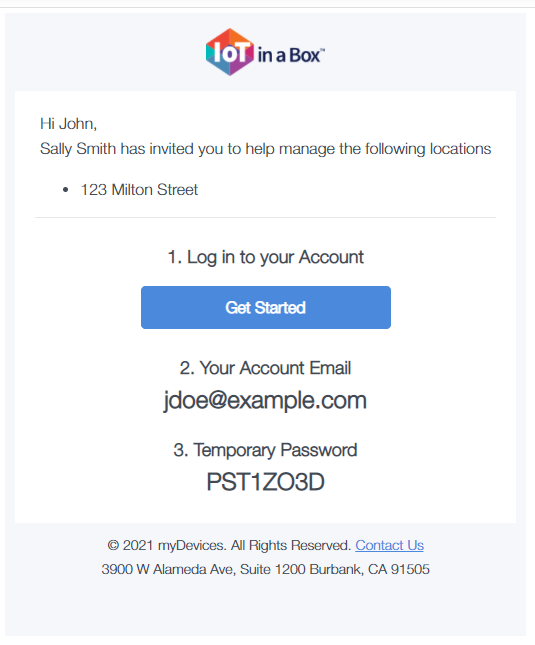Click the horizontal divider under locations list
The width and height of the screenshot is (535, 645).
266,217
